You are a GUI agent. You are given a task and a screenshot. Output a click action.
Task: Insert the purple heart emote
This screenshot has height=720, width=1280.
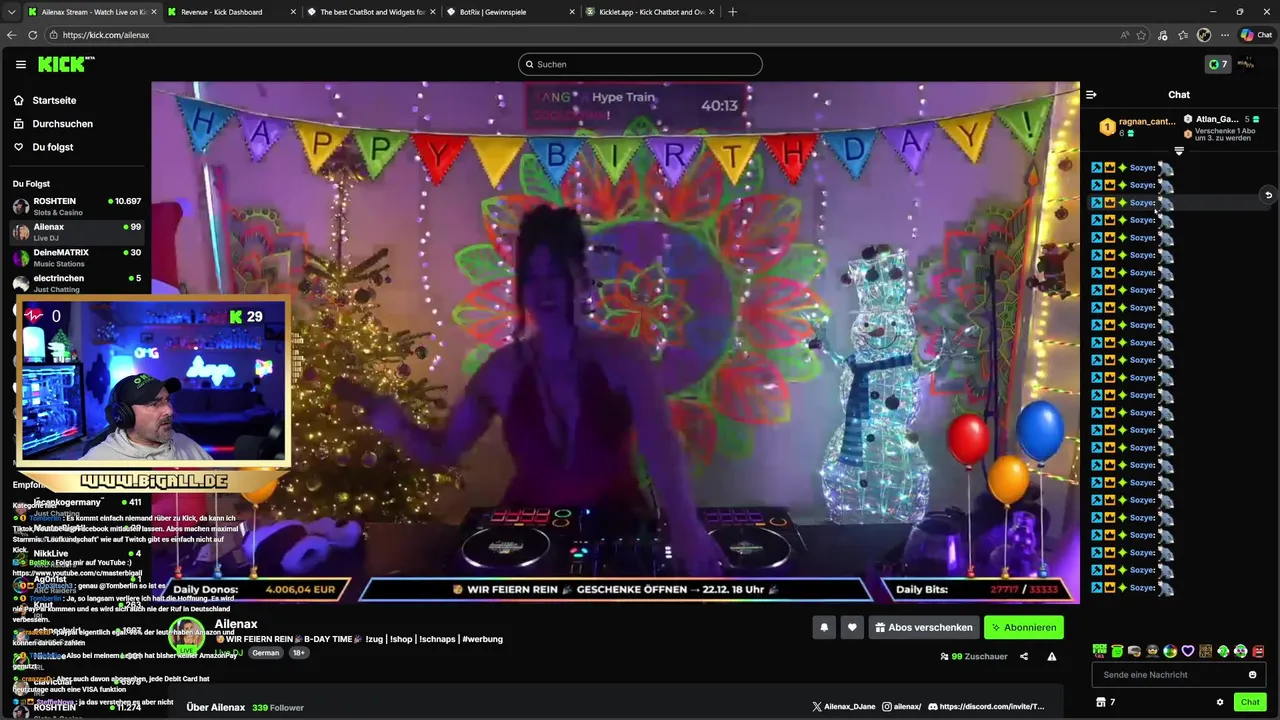click(1188, 651)
